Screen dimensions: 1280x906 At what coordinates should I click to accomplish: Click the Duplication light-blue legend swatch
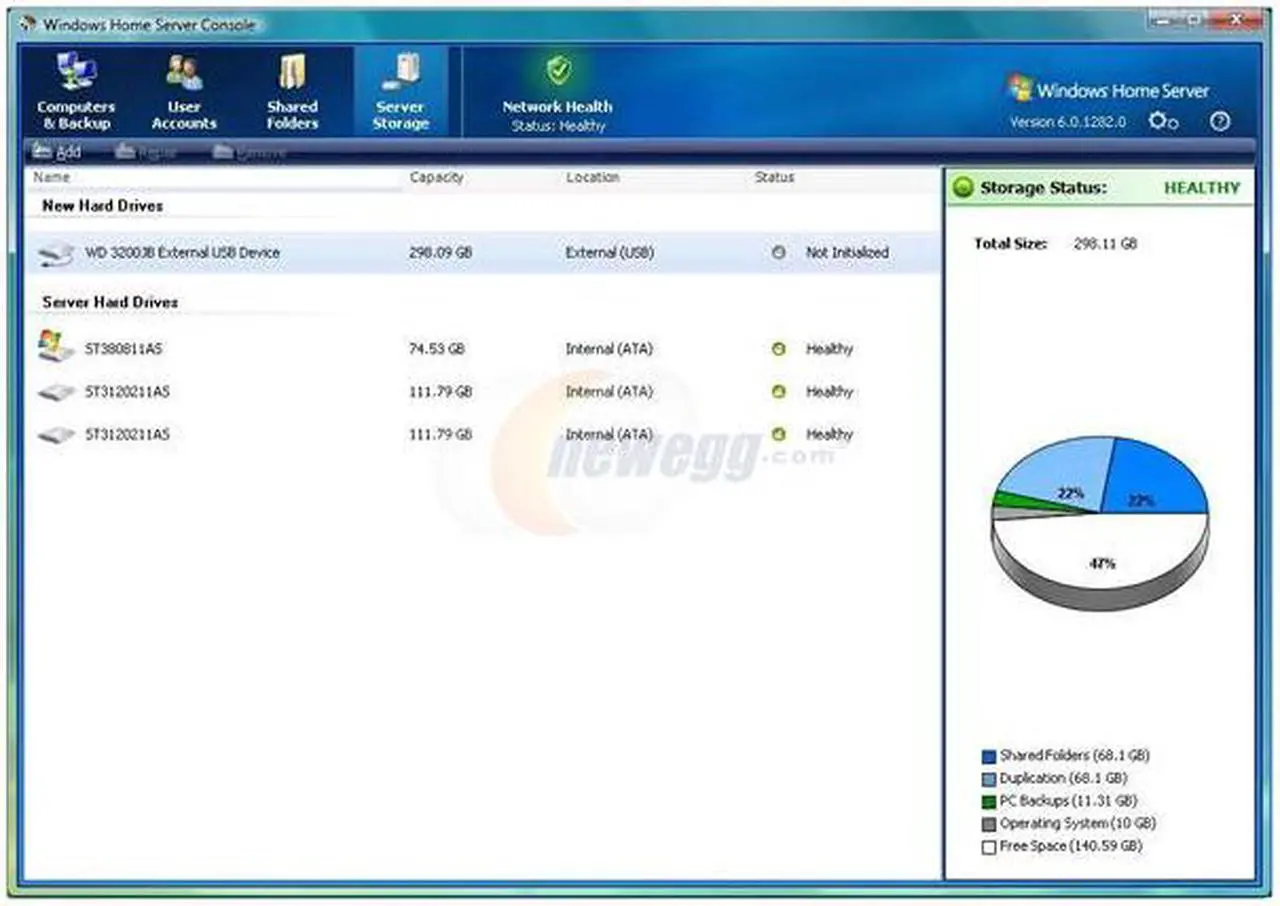(989, 779)
